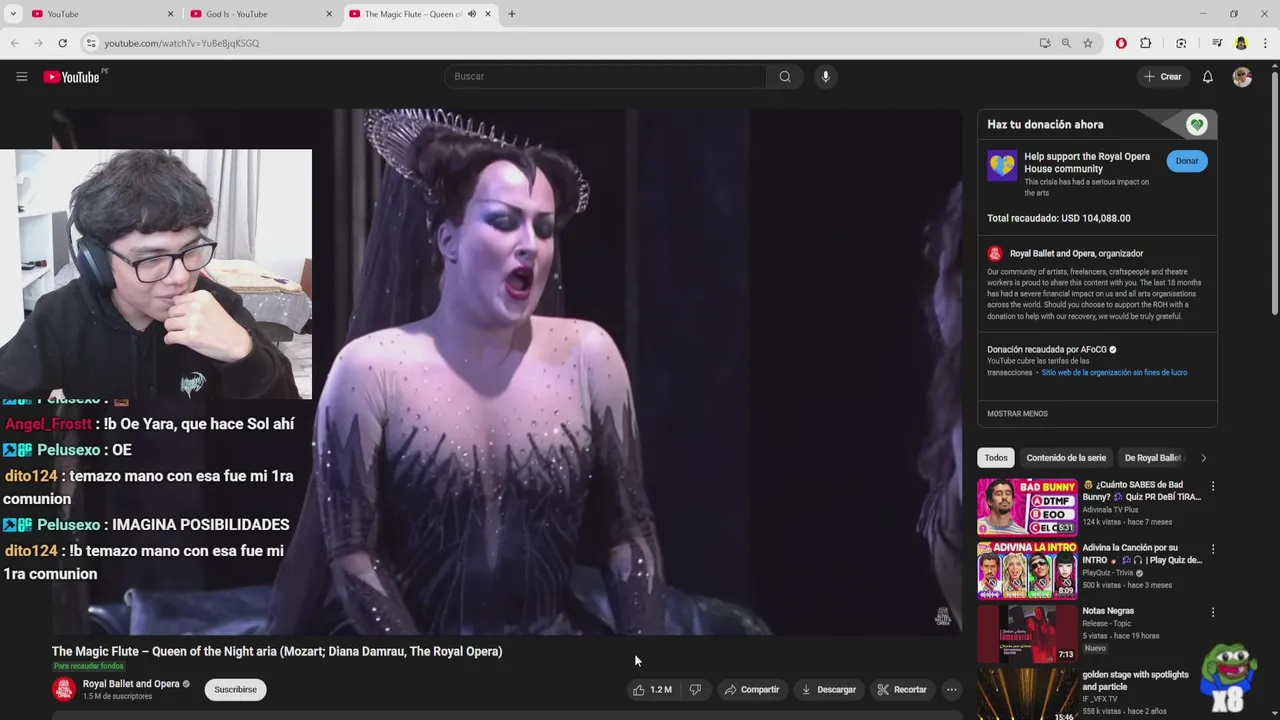This screenshot has height=720, width=1280.
Task: Subscribe with the Suscribirse button
Action: [x=235, y=689]
